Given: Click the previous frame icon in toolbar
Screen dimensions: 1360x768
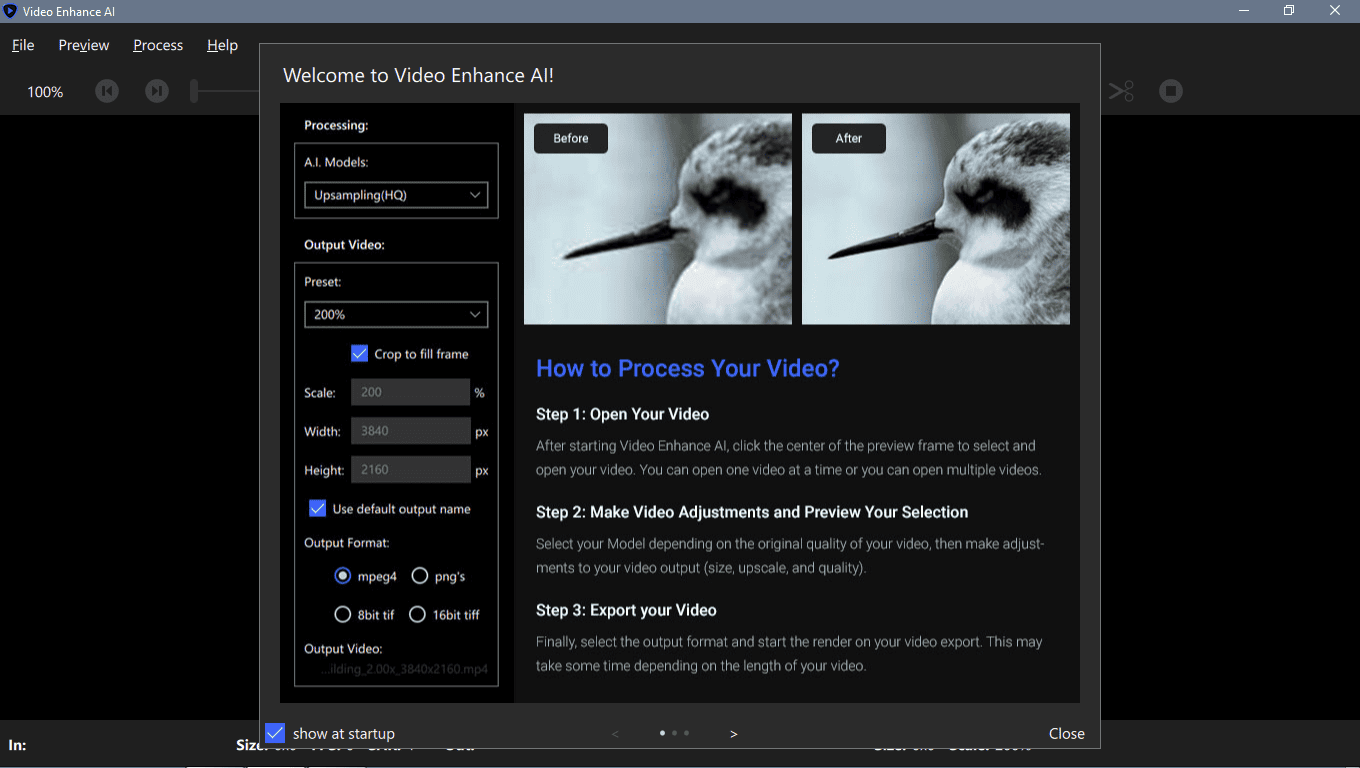Looking at the screenshot, I should tap(107, 91).
